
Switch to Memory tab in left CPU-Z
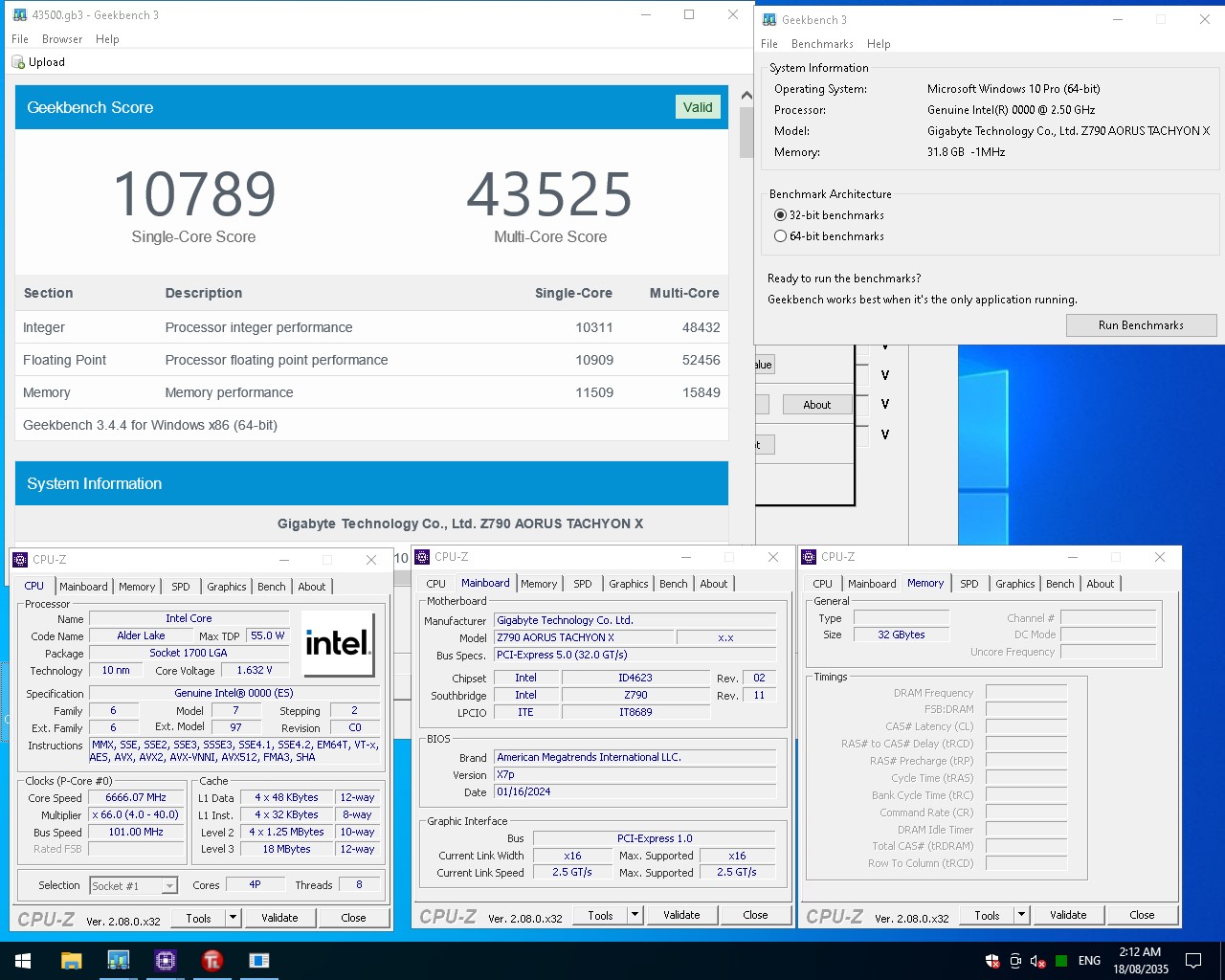click(x=137, y=587)
